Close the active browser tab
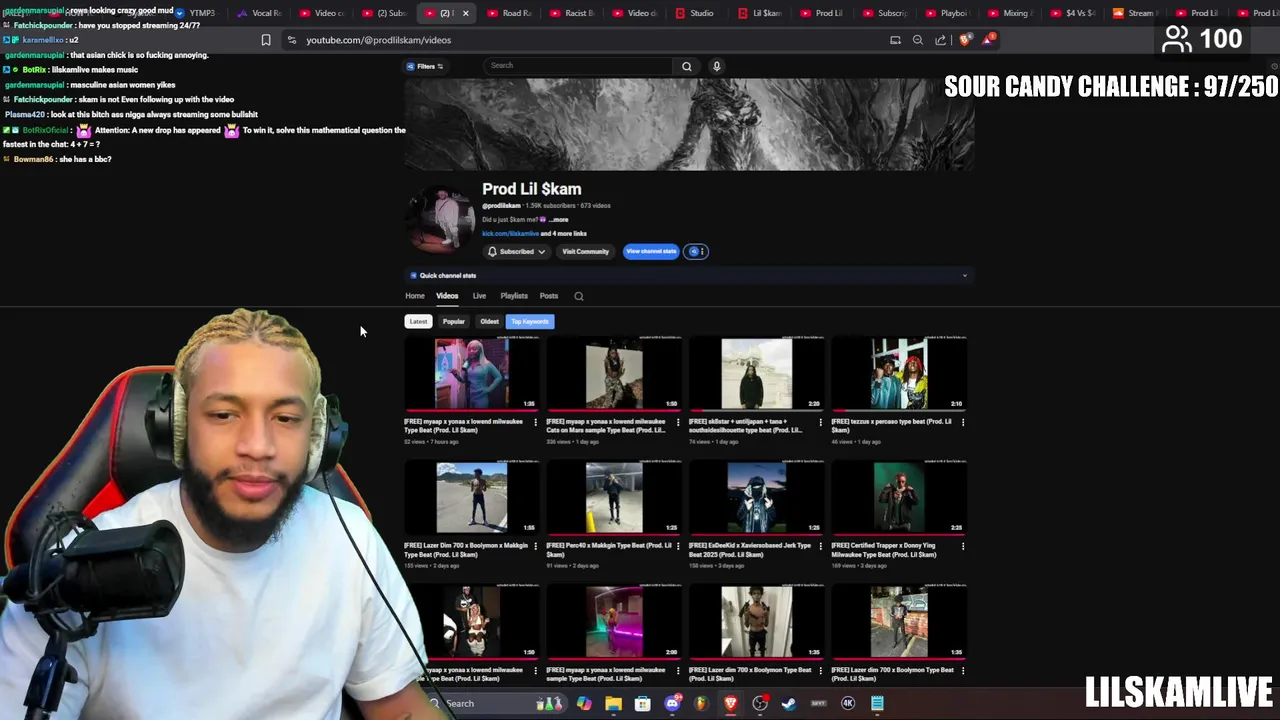1280x720 pixels. (465, 13)
